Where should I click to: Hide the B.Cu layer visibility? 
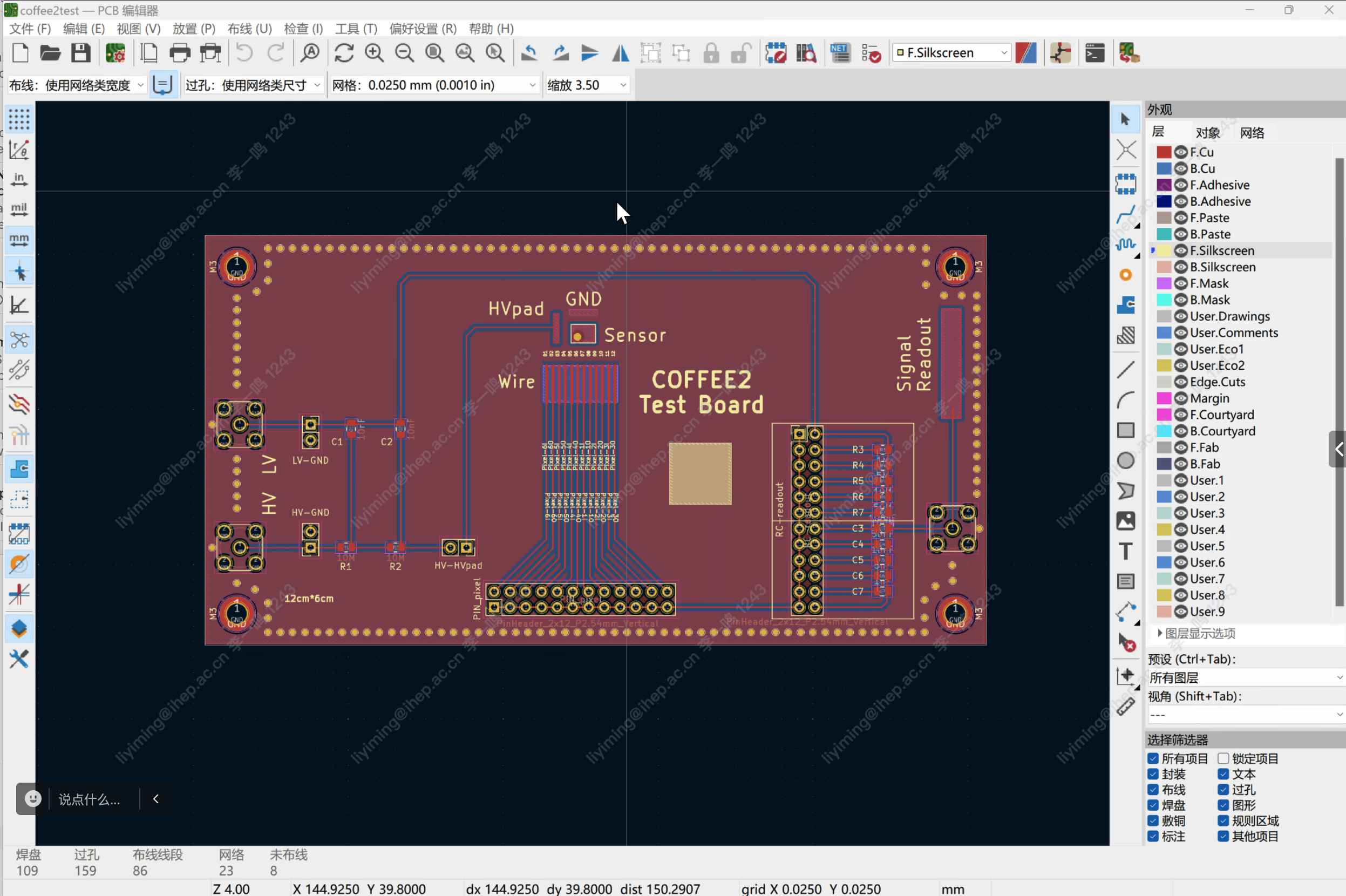(x=1180, y=168)
